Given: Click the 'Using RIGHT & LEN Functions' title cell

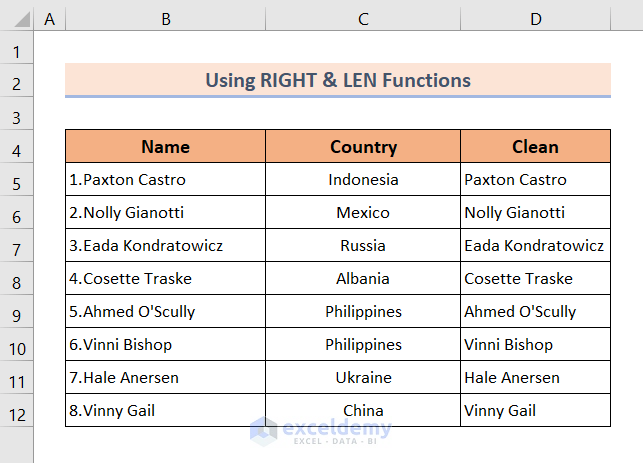Looking at the screenshot, I should 338,80.
